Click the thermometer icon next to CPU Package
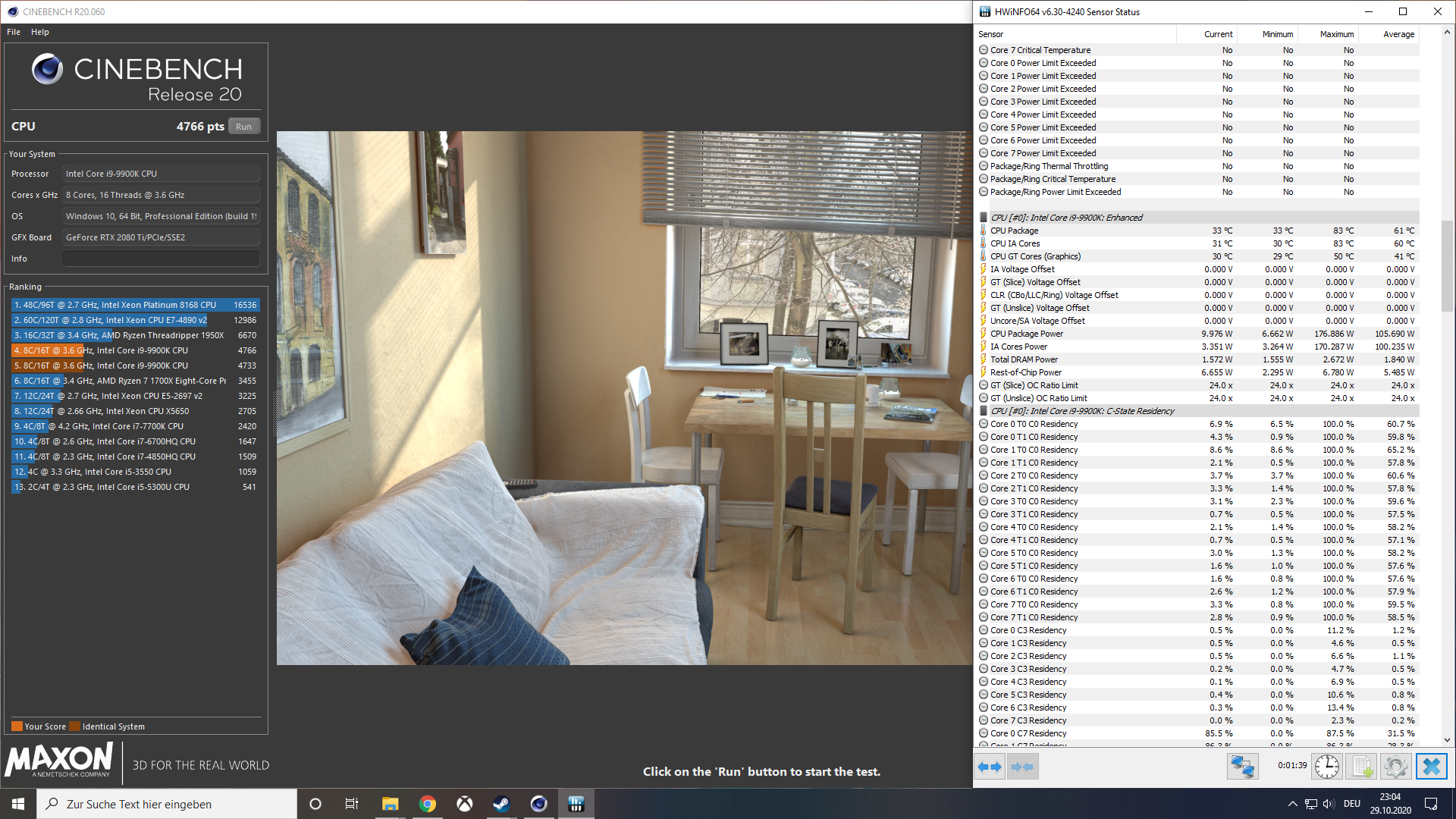Screen dimensions: 1456x819 point(984,231)
